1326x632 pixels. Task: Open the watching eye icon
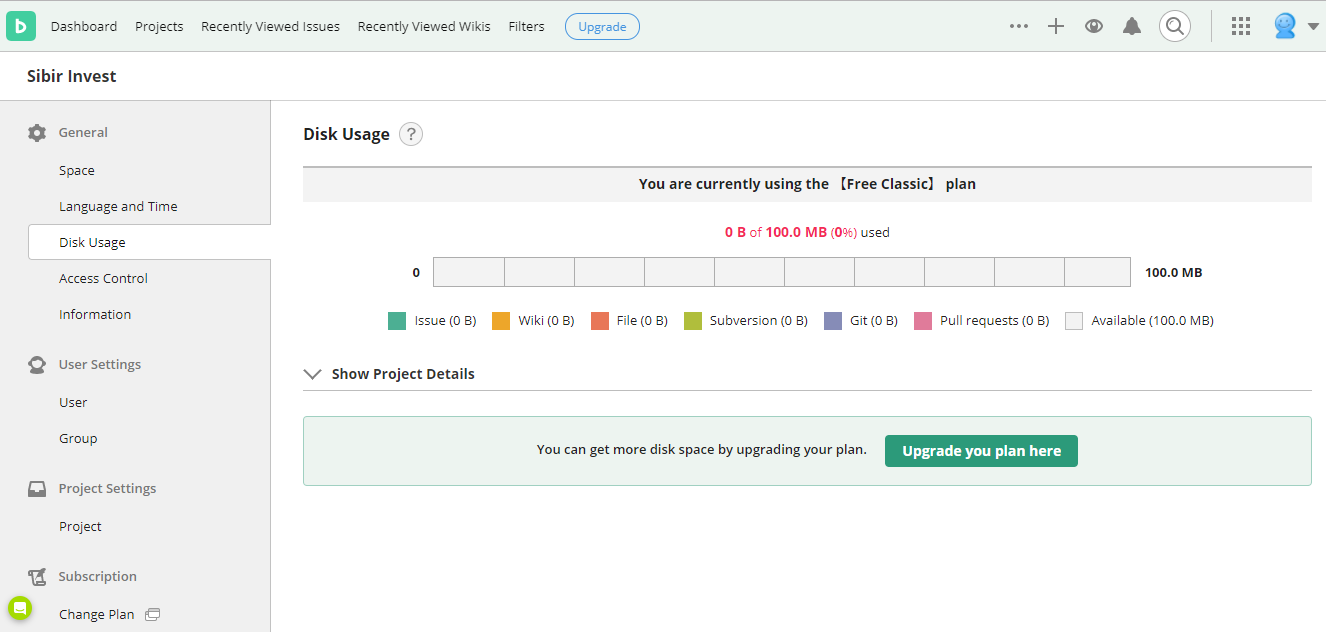[x=1094, y=27]
